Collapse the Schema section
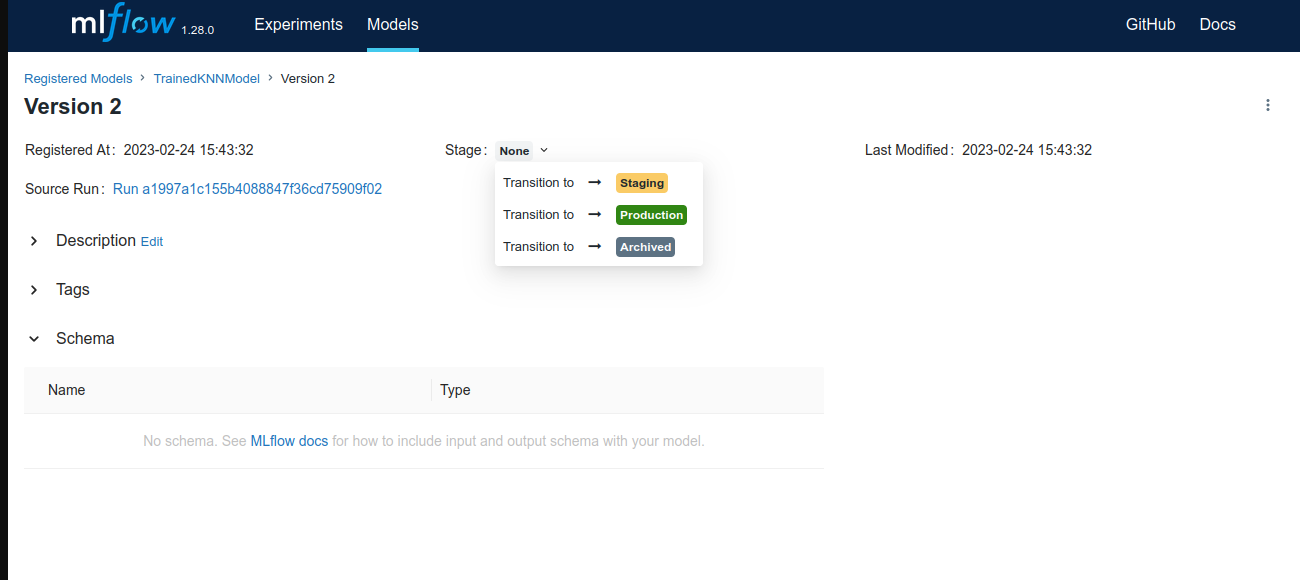Viewport: 1300px width, 580px height. (34, 339)
